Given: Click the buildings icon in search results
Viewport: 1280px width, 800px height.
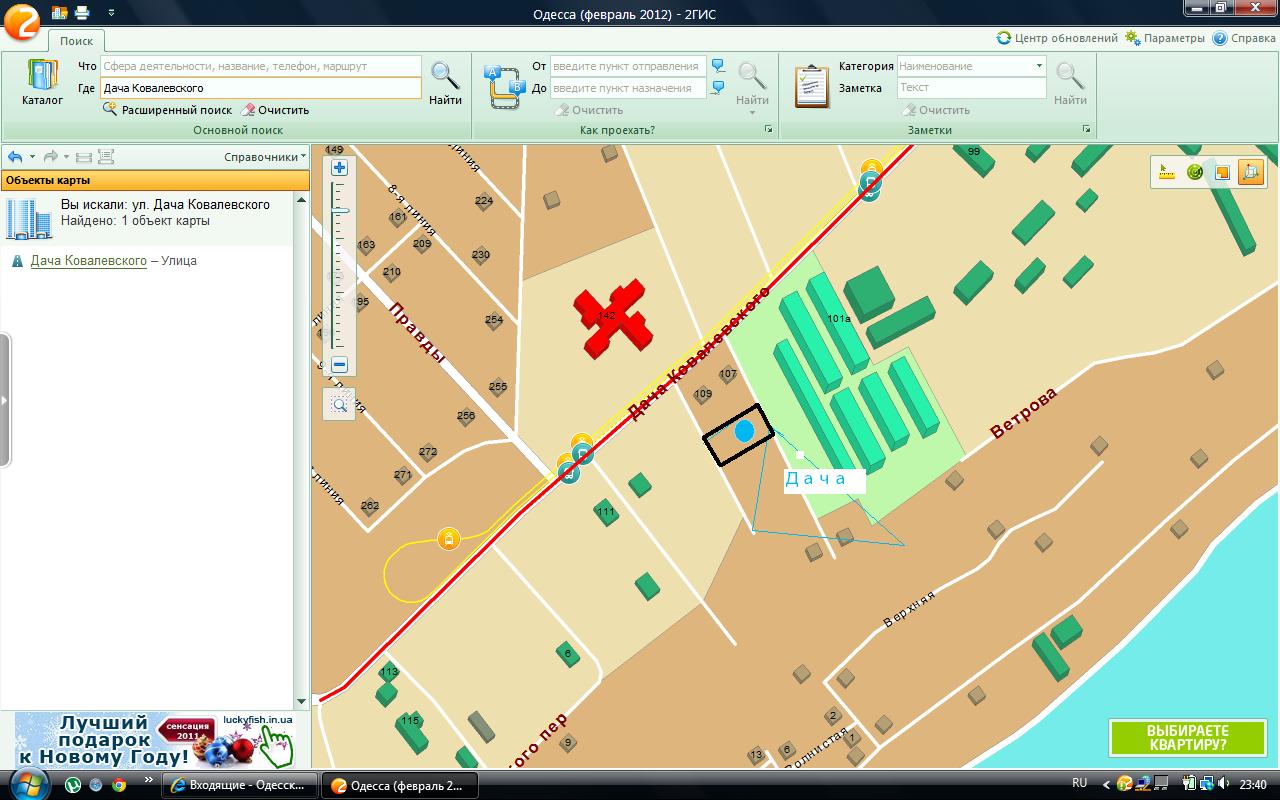Looking at the screenshot, I should [x=29, y=219].
